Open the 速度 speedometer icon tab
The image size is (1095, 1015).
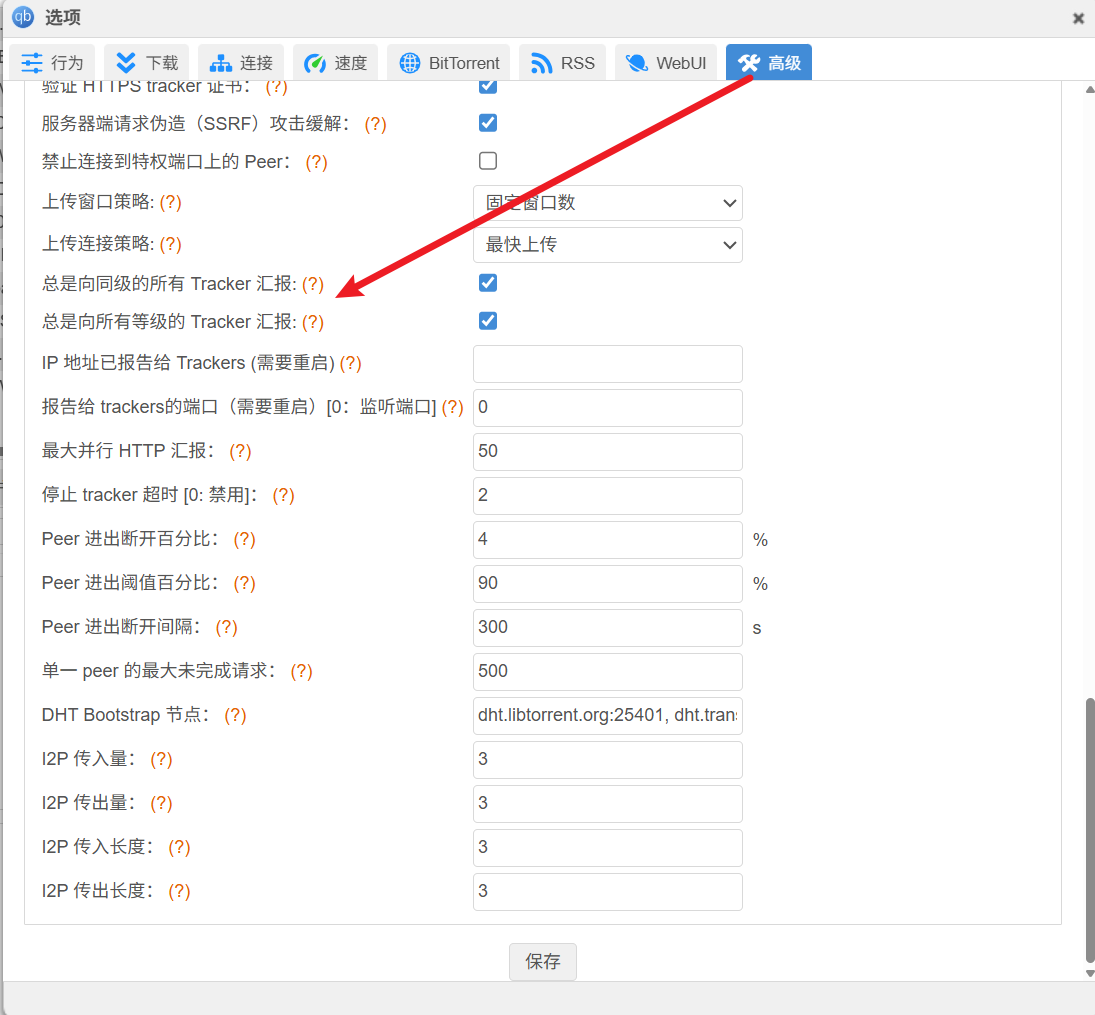(x=315, y=63)
